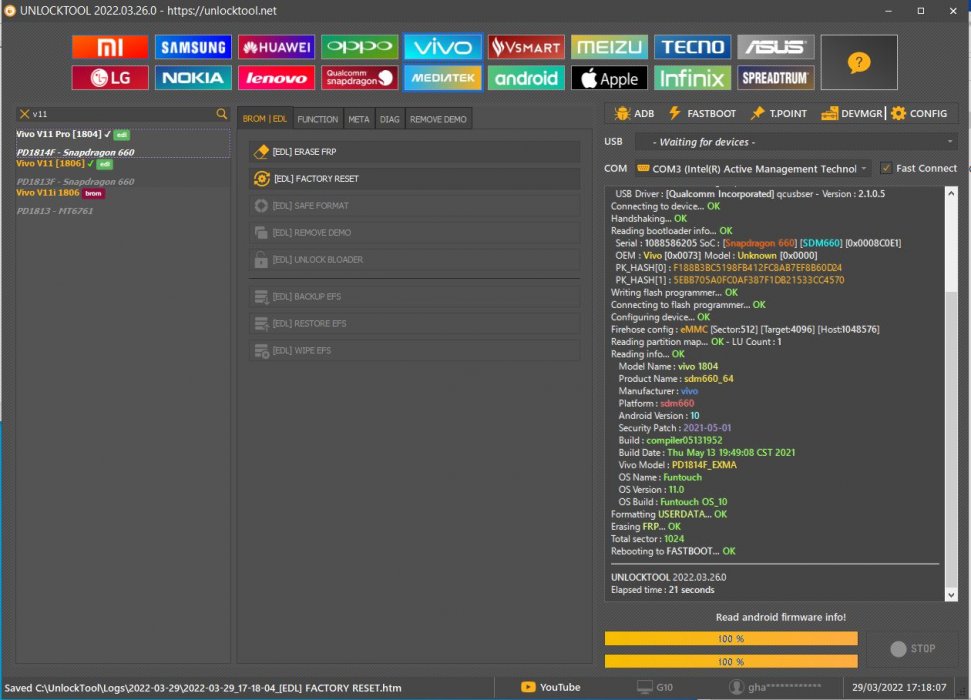Open CONFIG settings
971x700 pixels.
[920, 113]
